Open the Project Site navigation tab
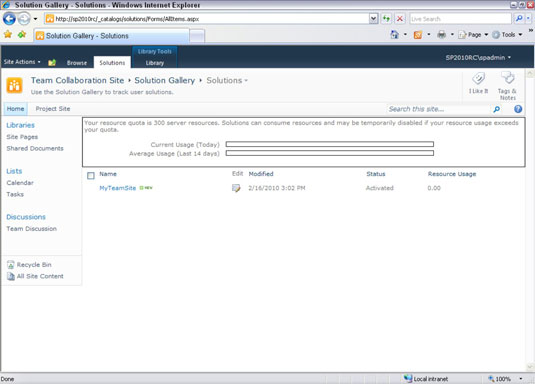This screenshot has height=384, width=535. coord(53,109)
